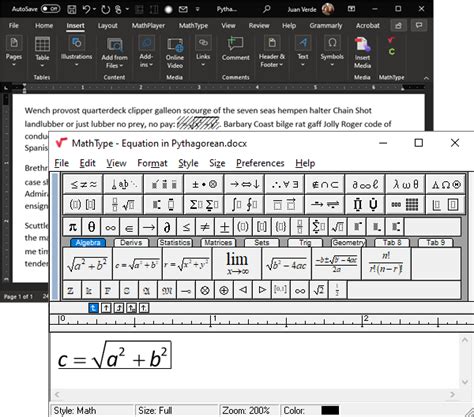Click the Undo icon in Word
474x417 pixels.
(x=86, y=9)
